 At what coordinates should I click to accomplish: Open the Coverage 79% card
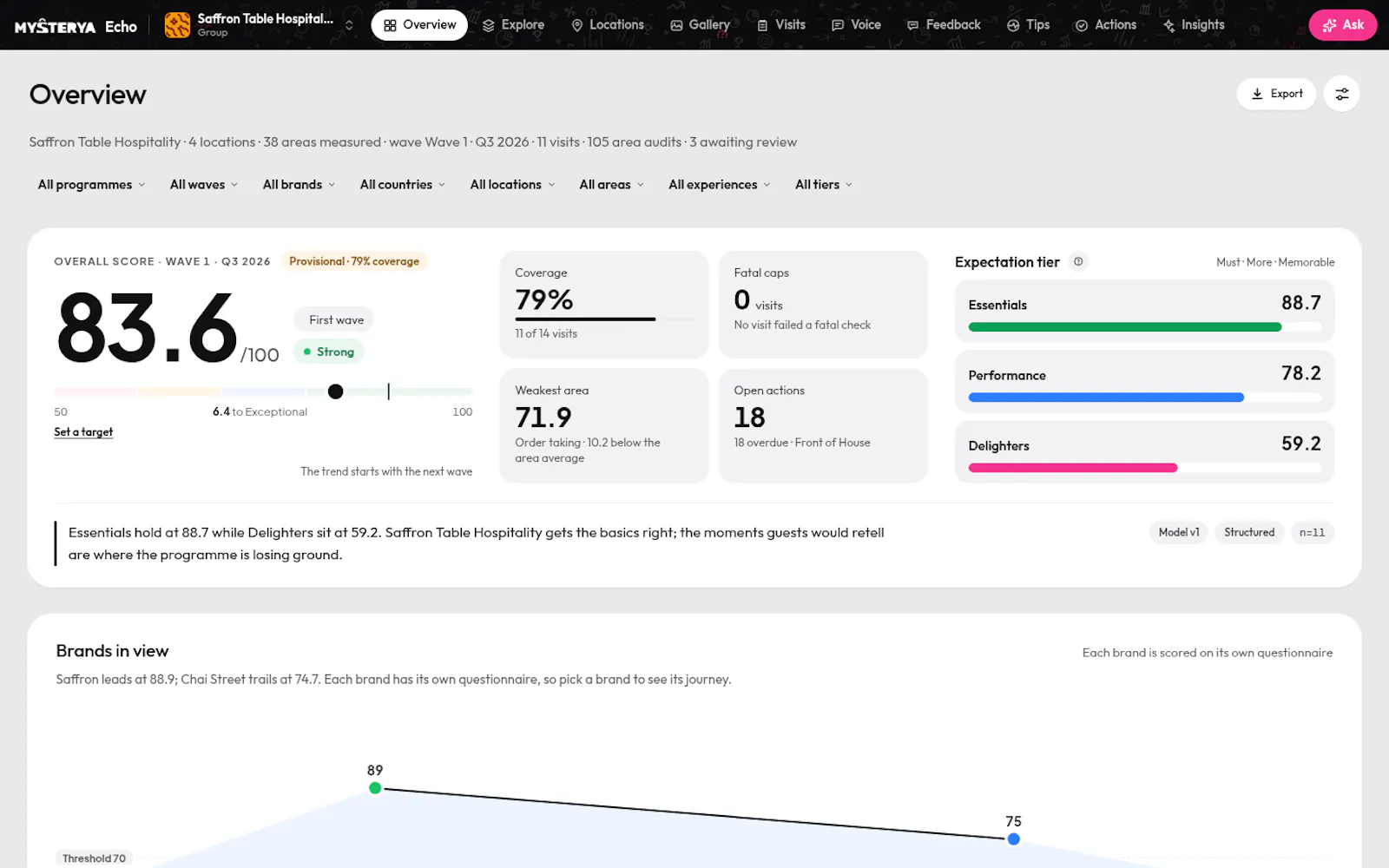point(604,305)
